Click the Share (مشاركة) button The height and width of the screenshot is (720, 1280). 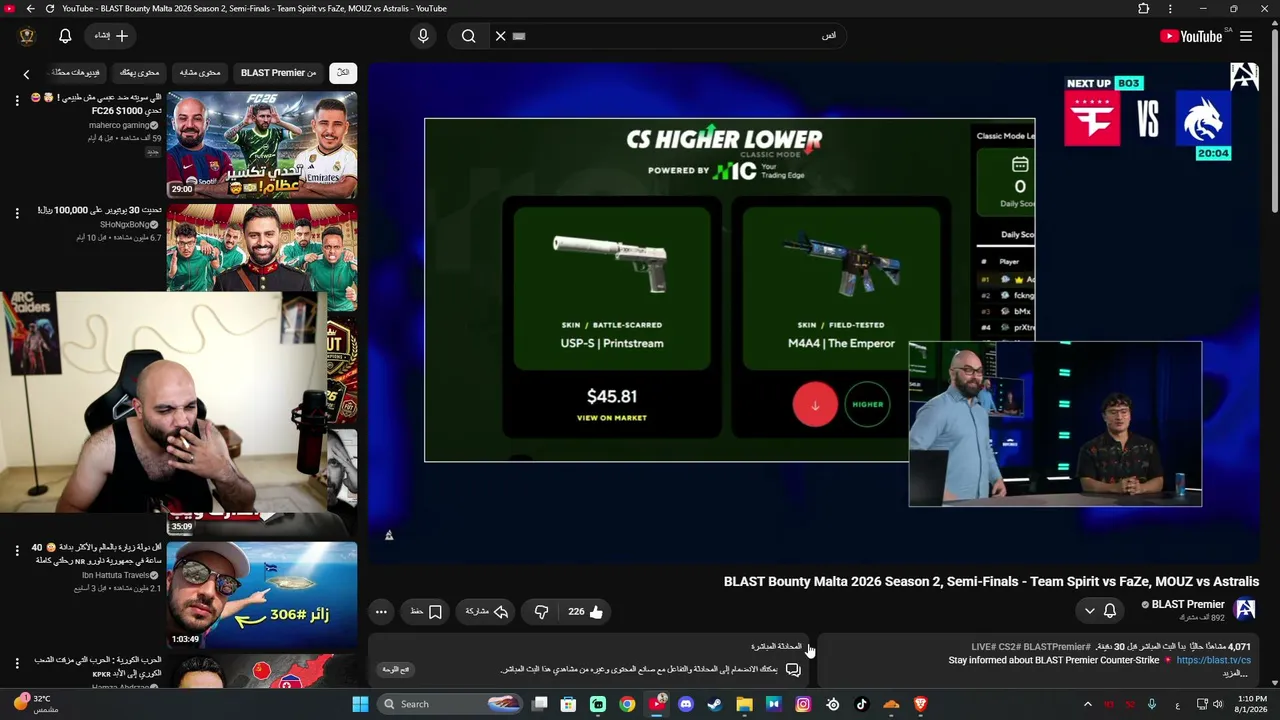(487, 612)
